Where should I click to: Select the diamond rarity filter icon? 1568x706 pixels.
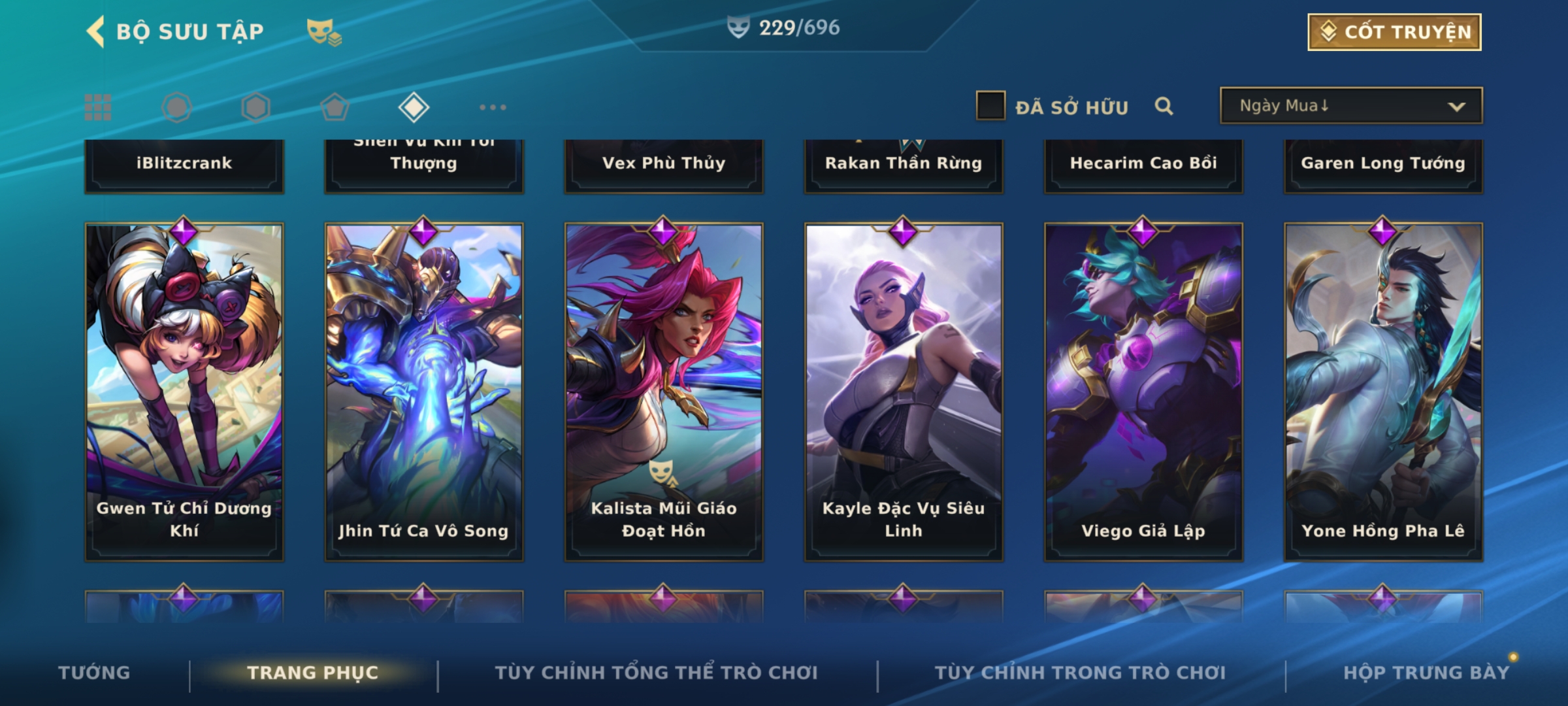pos(414,107)
